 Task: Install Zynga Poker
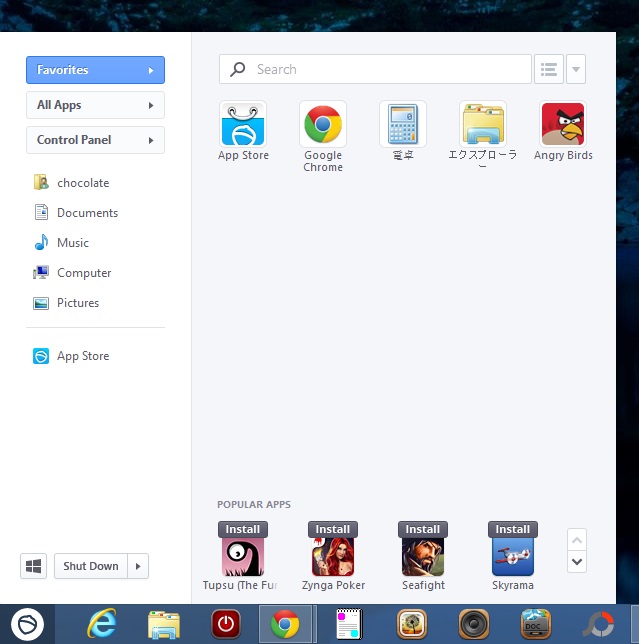(333, 529)
